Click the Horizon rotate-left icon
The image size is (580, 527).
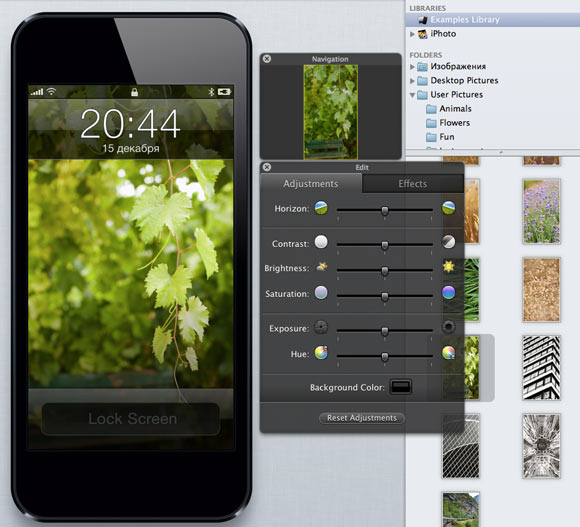(321, 208)
